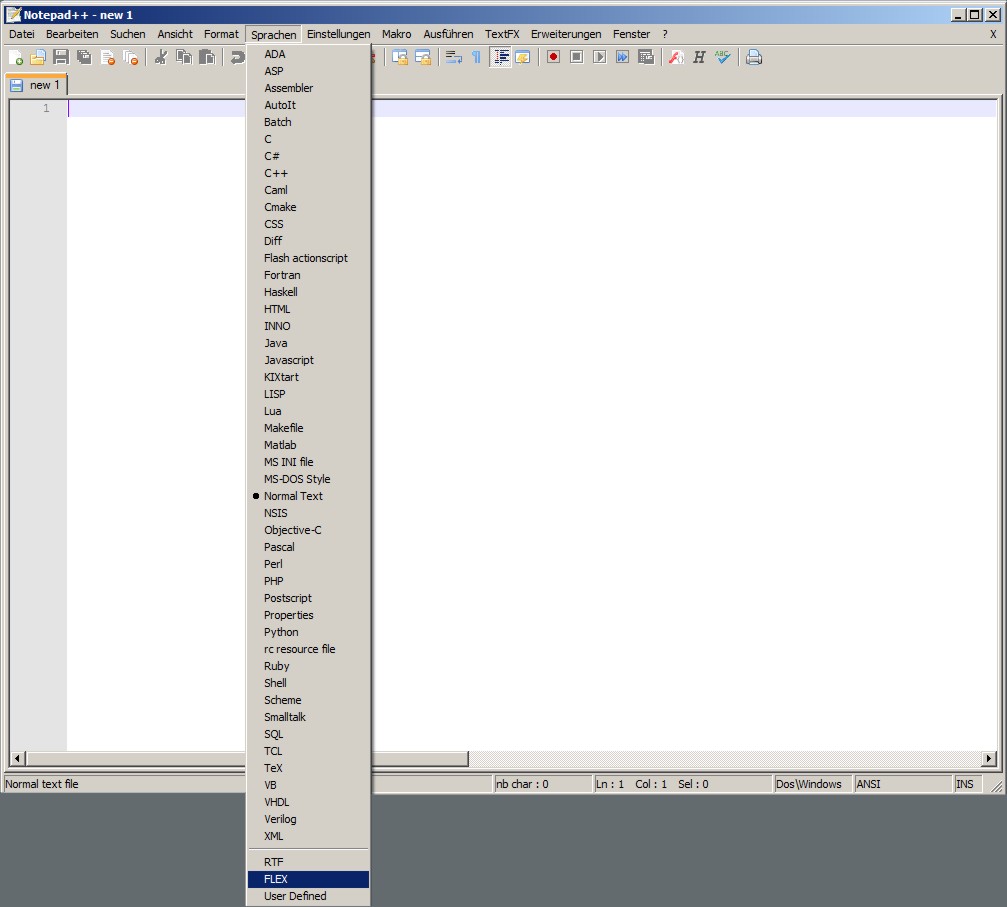
Task: Switch to the new 1 document tab
Action: [x=37, y=85]
